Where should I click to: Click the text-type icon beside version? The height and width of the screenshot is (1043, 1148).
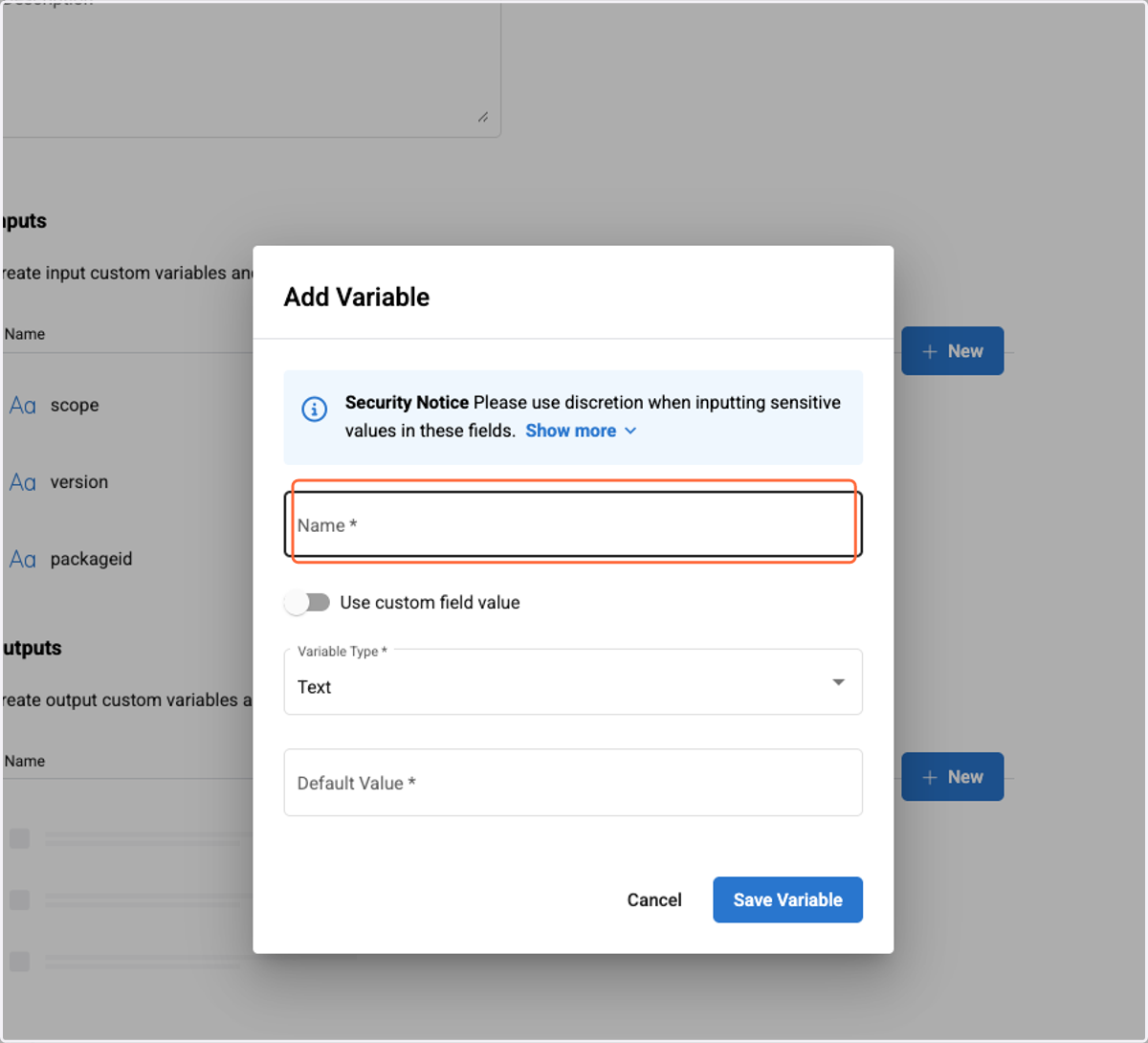(x=23, y=482)
